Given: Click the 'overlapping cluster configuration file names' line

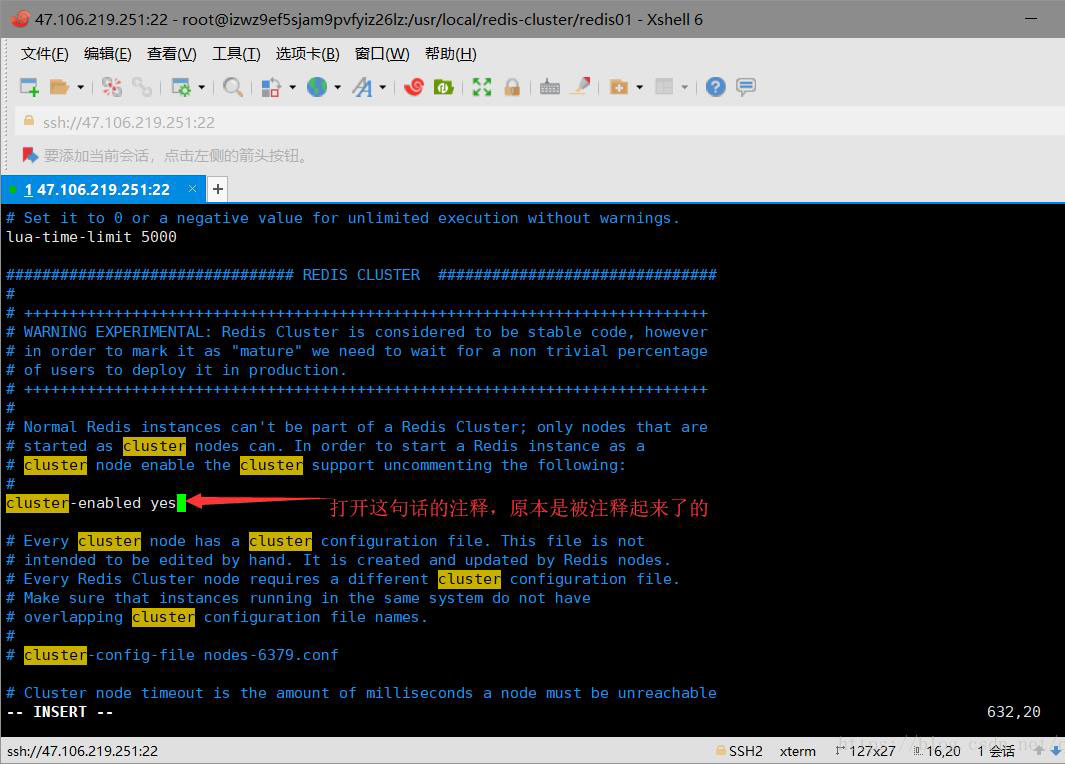Looking at the screenshot, I should (217, 617).
